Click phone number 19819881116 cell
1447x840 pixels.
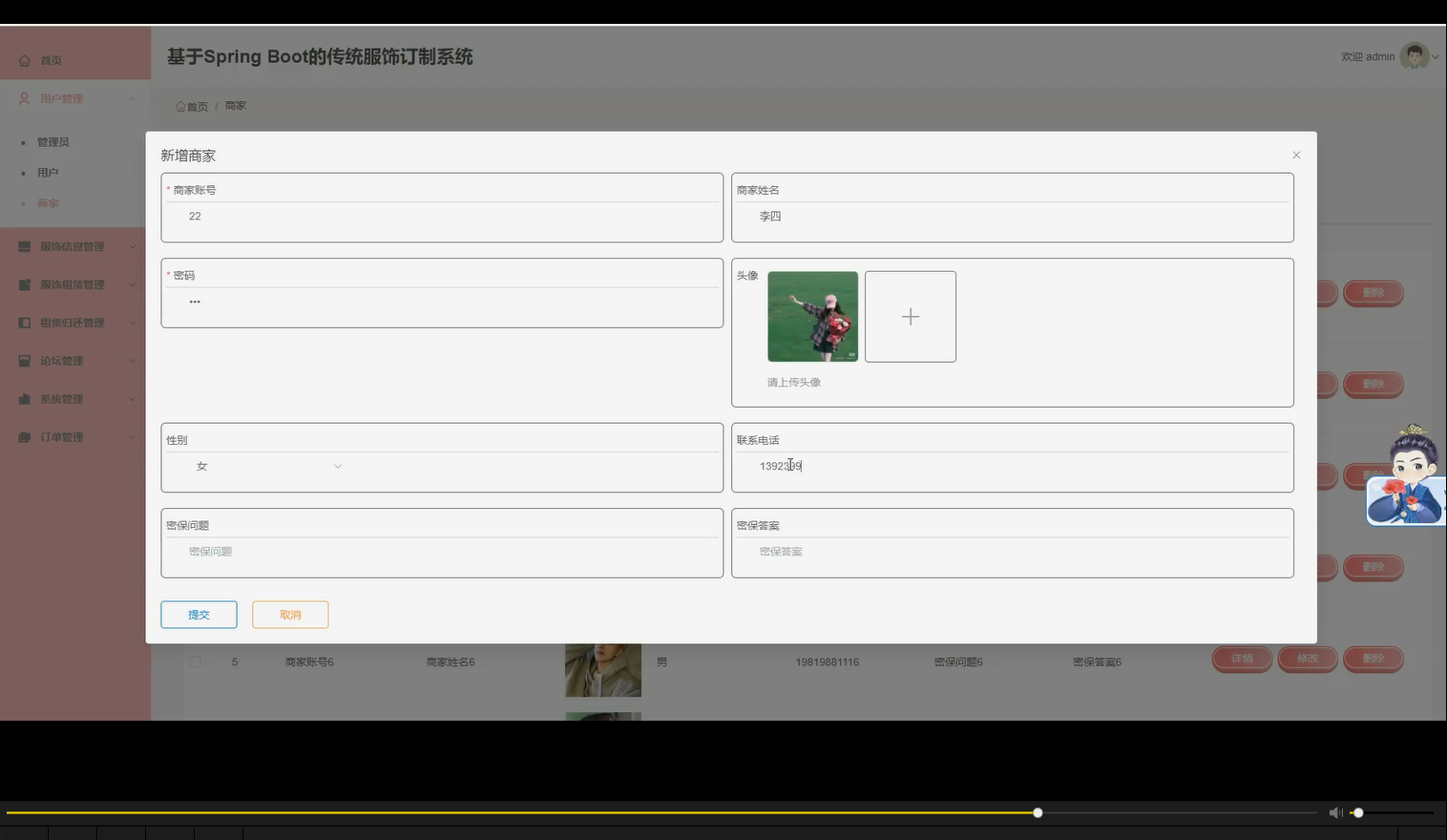click(828, 661)
